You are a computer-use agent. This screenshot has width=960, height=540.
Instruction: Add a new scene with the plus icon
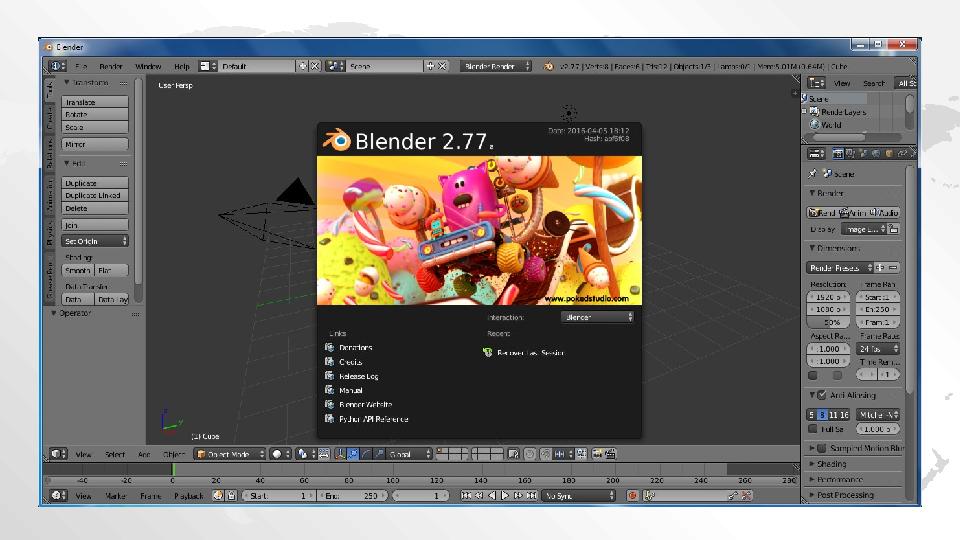[x=430, y=66]
